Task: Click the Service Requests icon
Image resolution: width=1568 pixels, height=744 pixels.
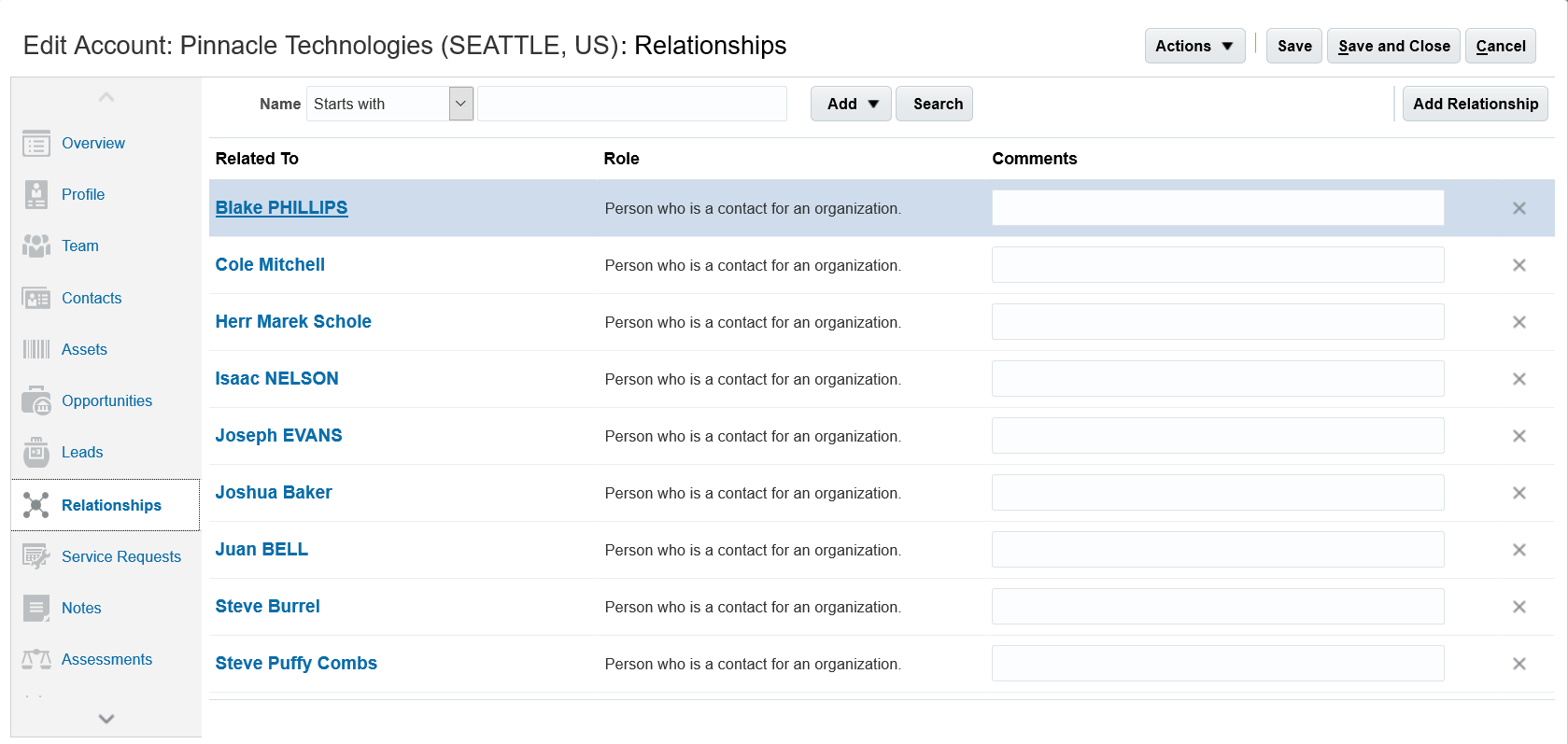Action: [36, 556]
